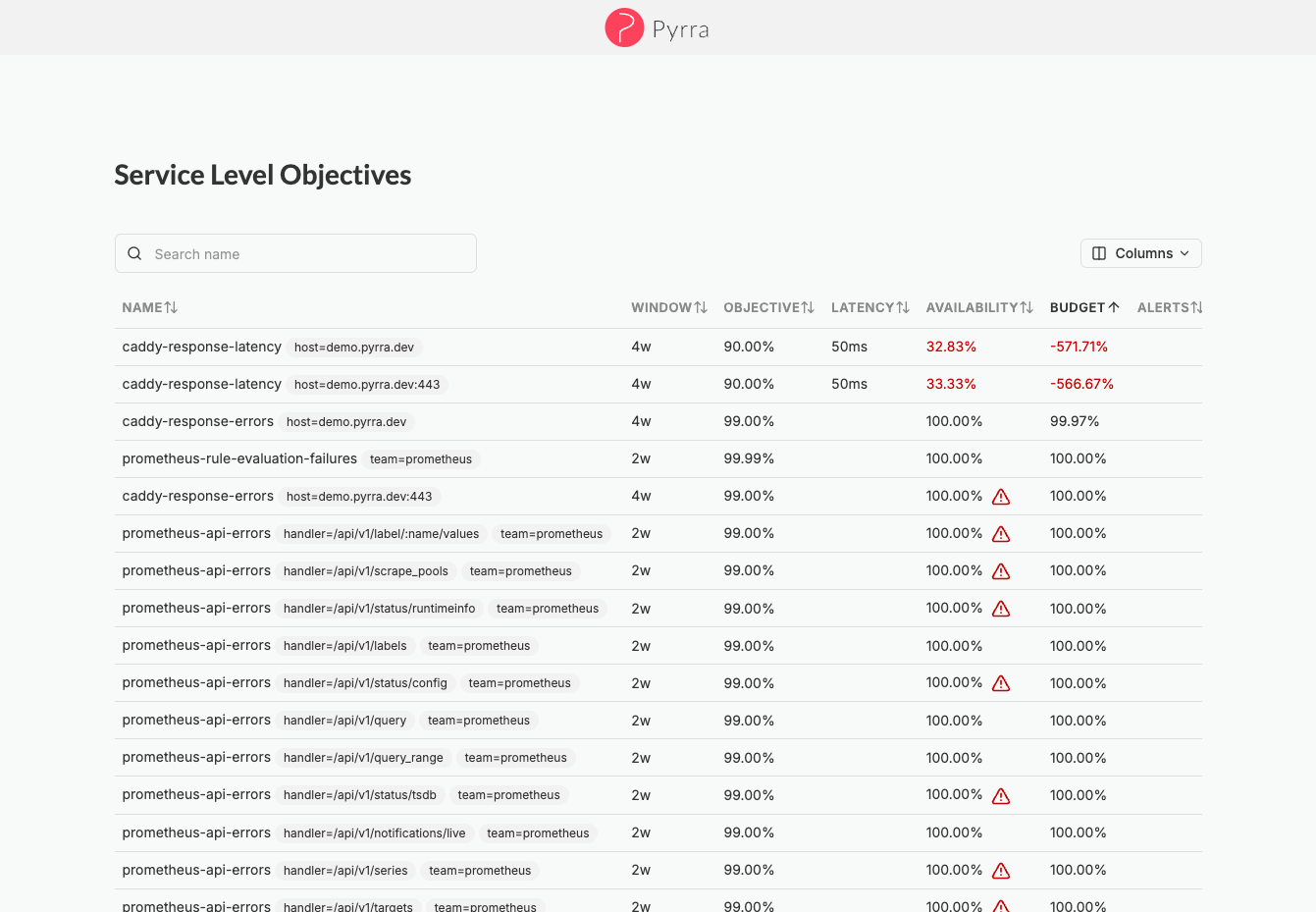Viewport: 1316px width, 912px height.
Task: Click the Latency sort arrows icon
Action: (903, 307)
